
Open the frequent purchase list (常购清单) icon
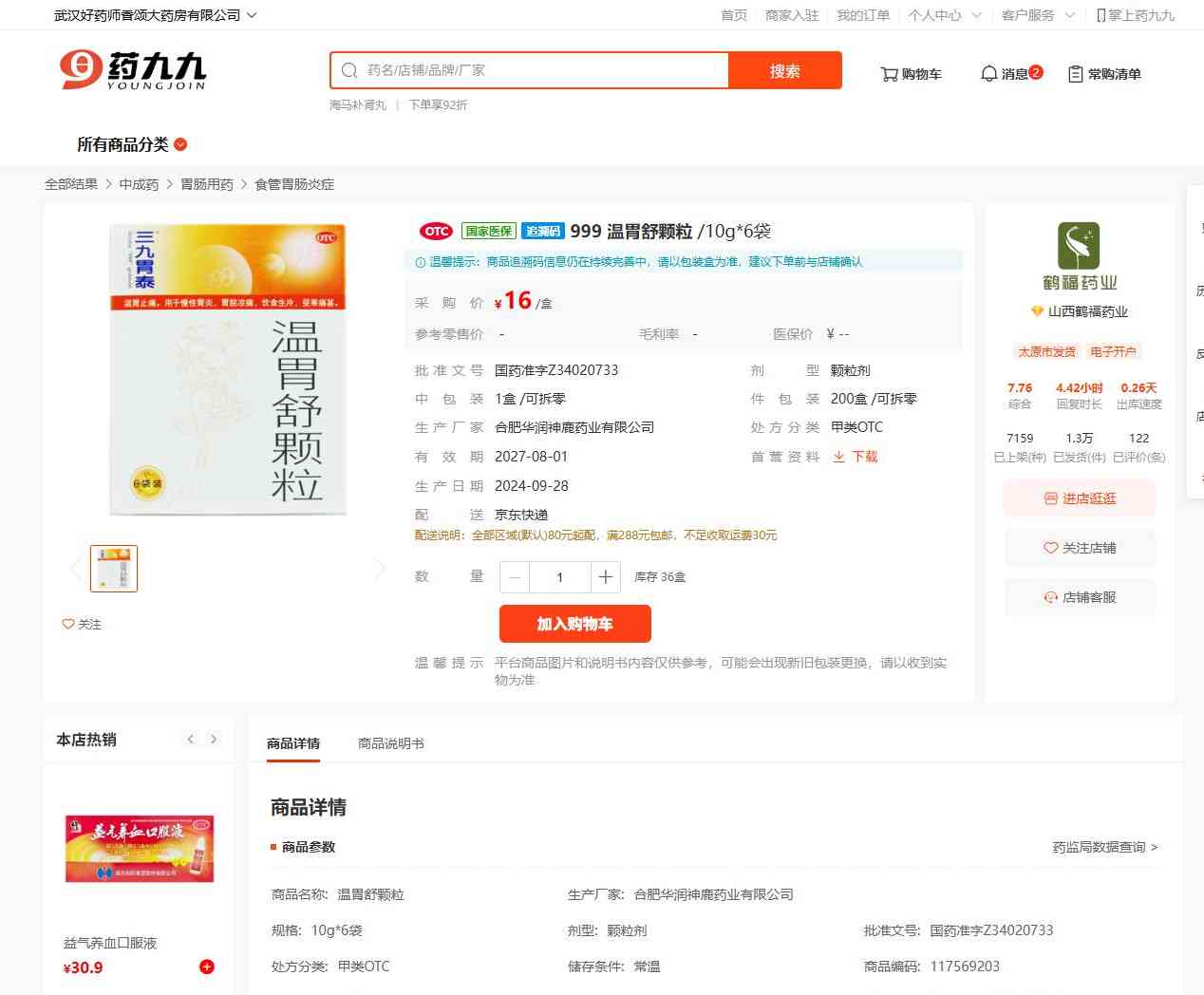click(x=1076, y=74)
